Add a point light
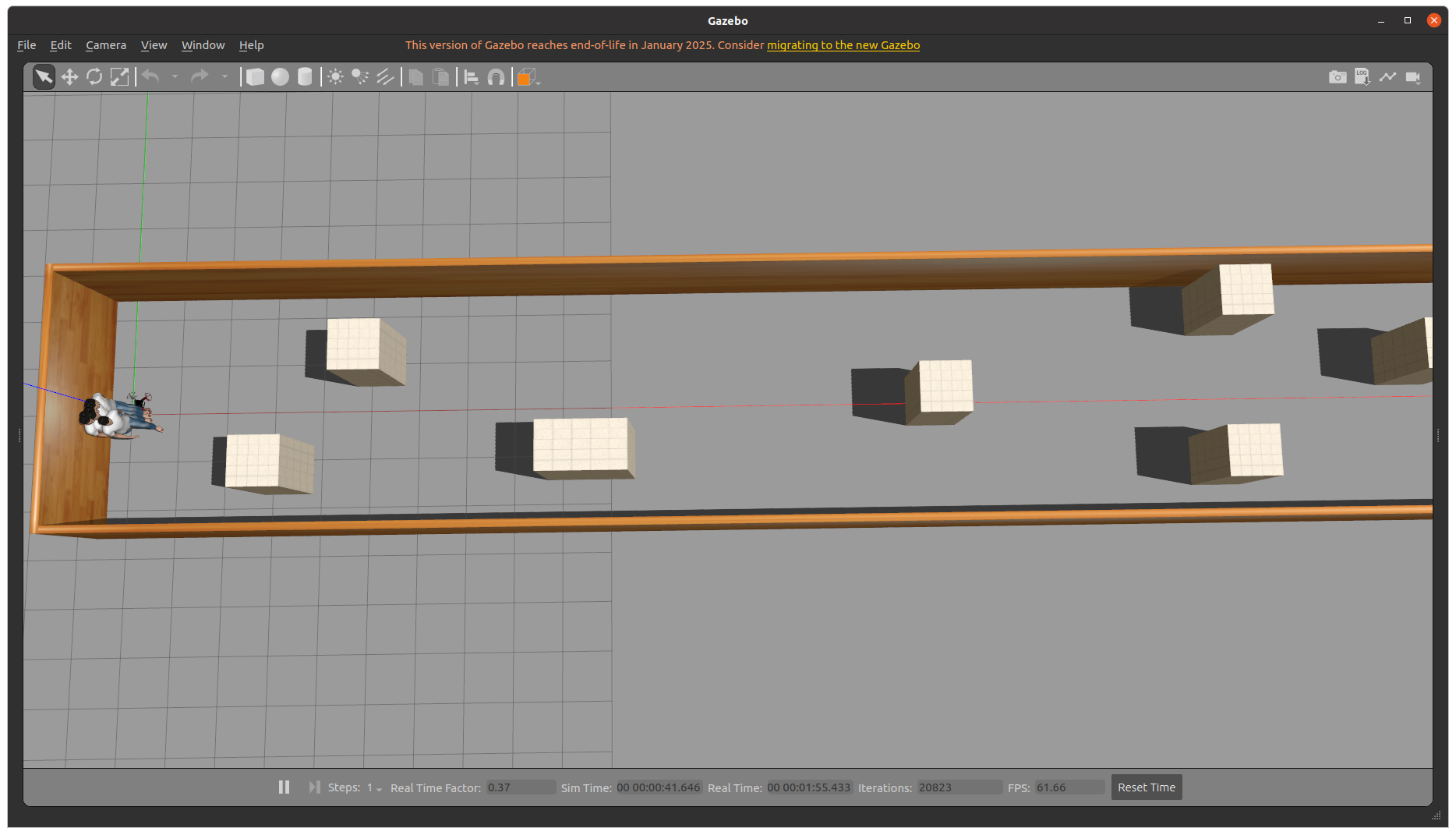This screenshot has height=835, width=1456. click(x=335, y=76)
